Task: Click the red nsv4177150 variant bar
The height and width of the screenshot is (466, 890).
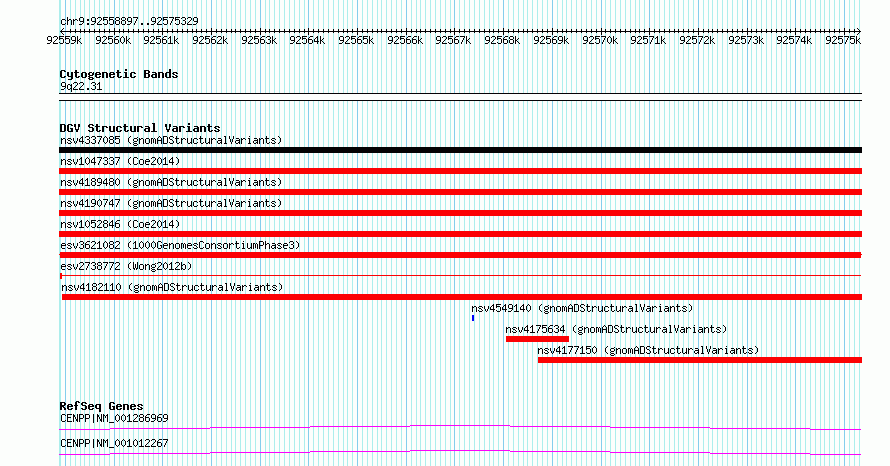Action: pyautogui.click(x=700, y=360)
